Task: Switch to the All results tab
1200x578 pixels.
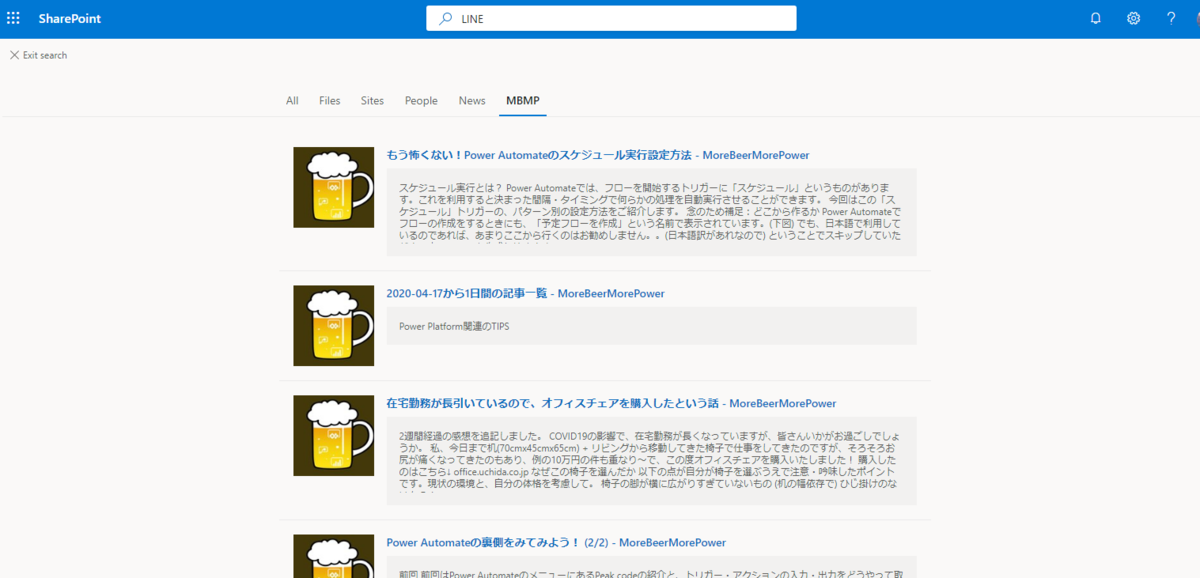Action: (x=292, y=100)
